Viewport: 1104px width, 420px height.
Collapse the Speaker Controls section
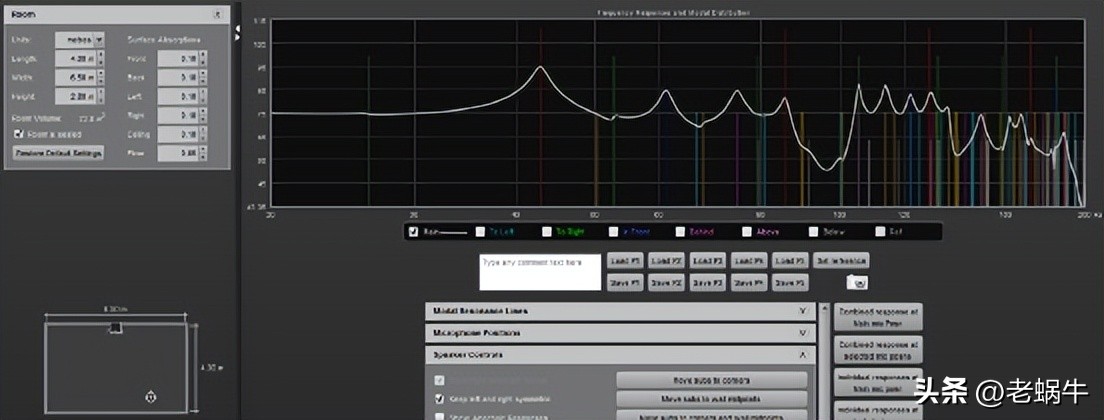[803, 354]
